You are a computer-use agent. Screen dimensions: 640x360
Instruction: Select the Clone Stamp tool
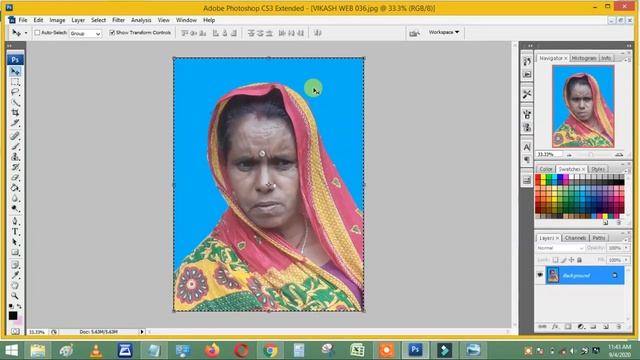coord(15,157)
